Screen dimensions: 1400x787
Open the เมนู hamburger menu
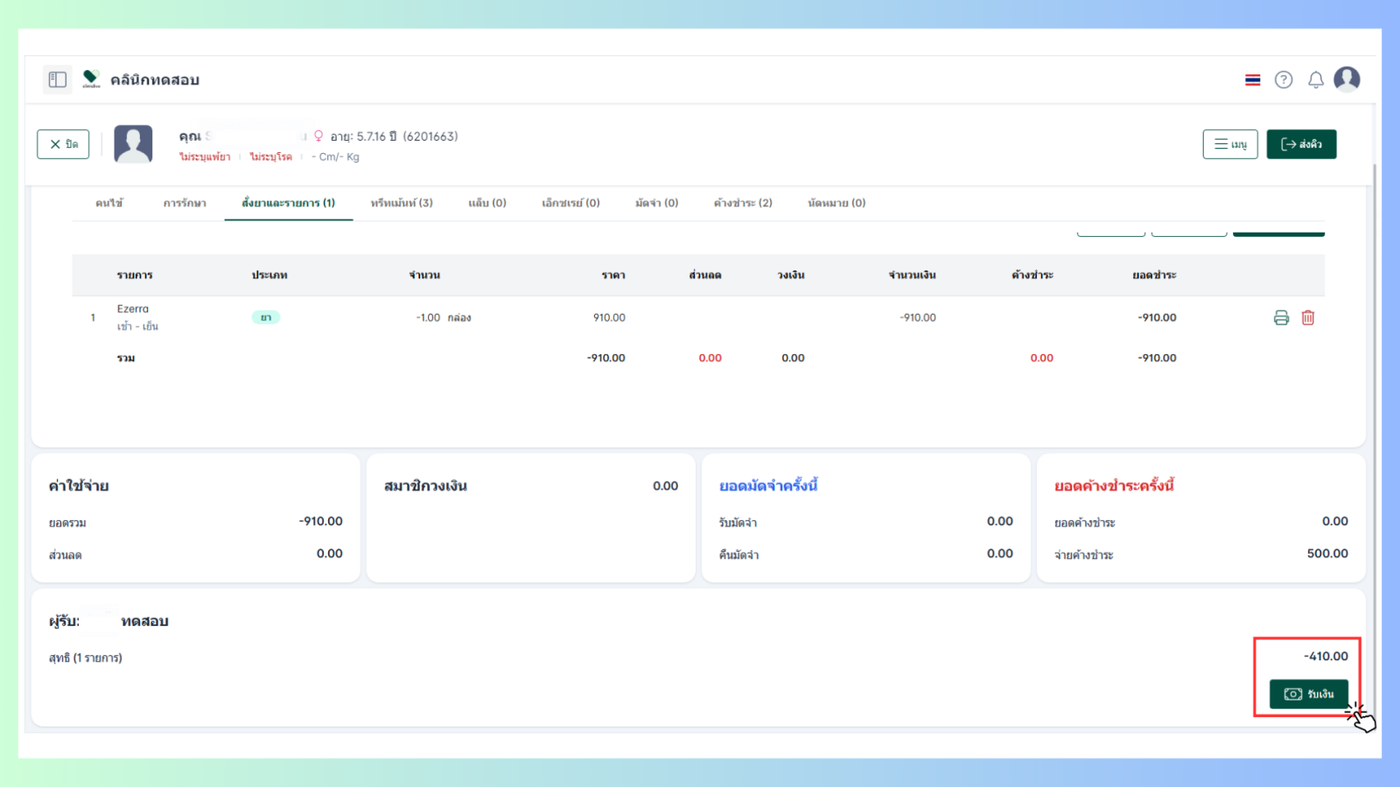pos(1230,144)
